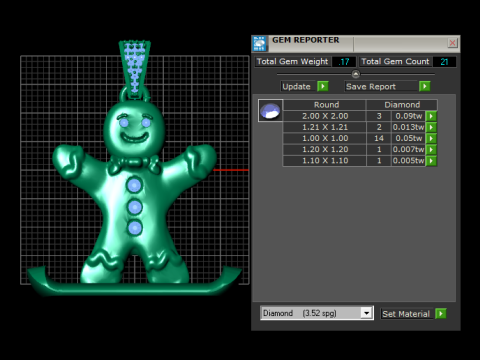Viewport: 480px width, 360px height.
Task: Open the Diamond (3.52 spg) material dropdown
Action: [x=367, y=313]
